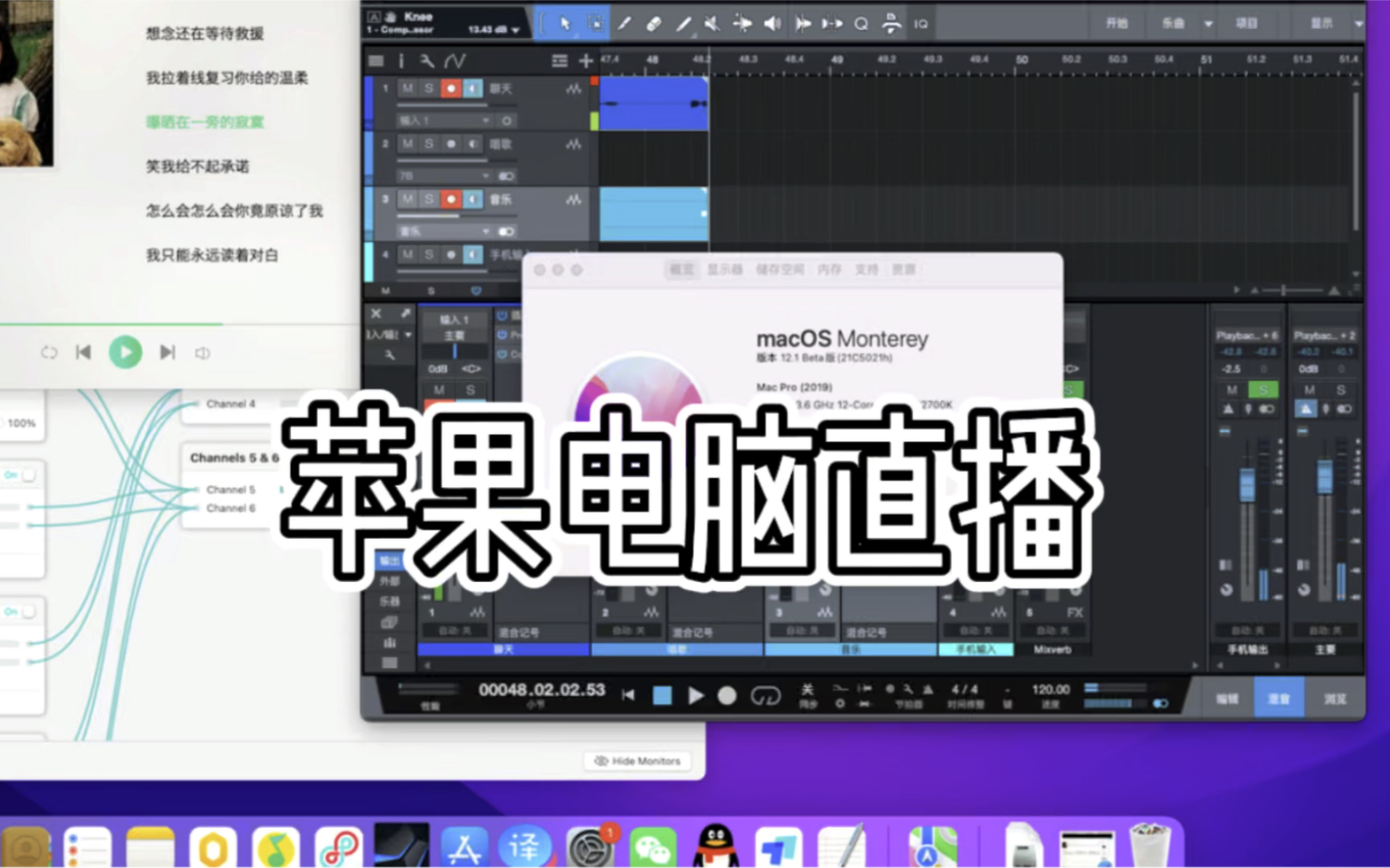Toggle stereo mode on track 3
This screenshot has height=868, width=1390.
pyautogui.click(x=506, y=231)
